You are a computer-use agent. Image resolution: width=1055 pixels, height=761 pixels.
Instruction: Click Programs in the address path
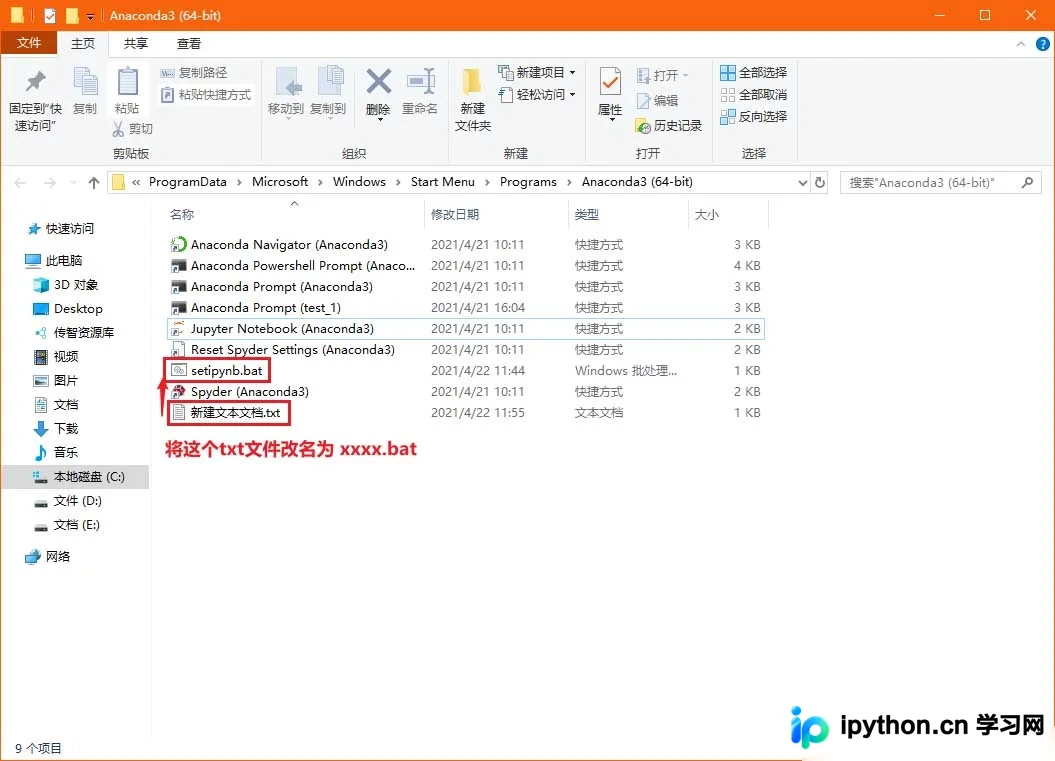tap(528, 182)
